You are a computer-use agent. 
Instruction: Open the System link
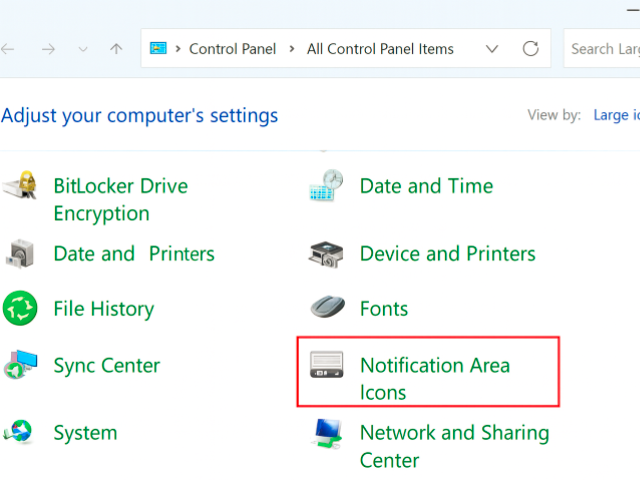[85, 433]
